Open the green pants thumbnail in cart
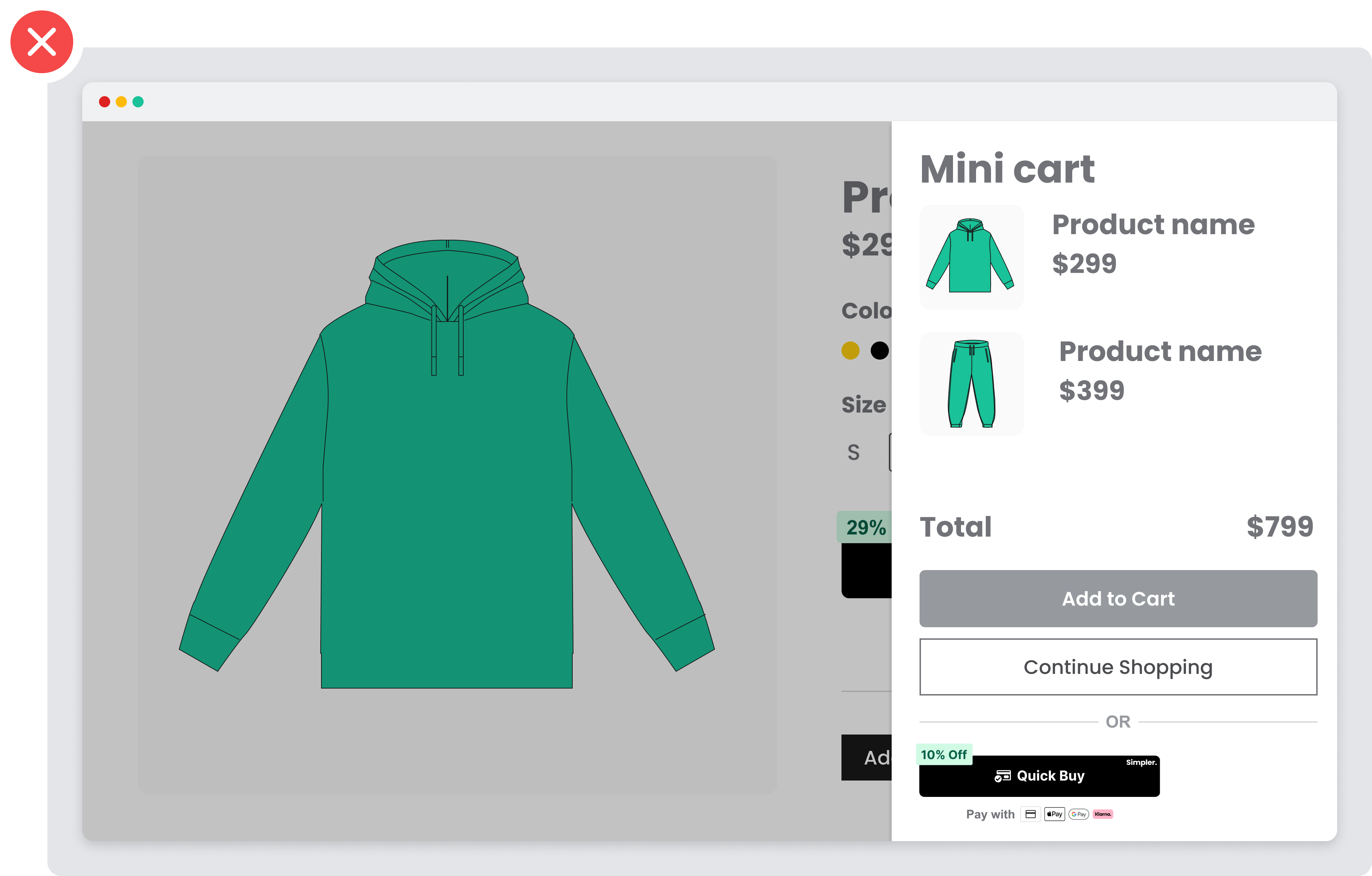Screen dimensions: 1372x876 click(971, 384)
